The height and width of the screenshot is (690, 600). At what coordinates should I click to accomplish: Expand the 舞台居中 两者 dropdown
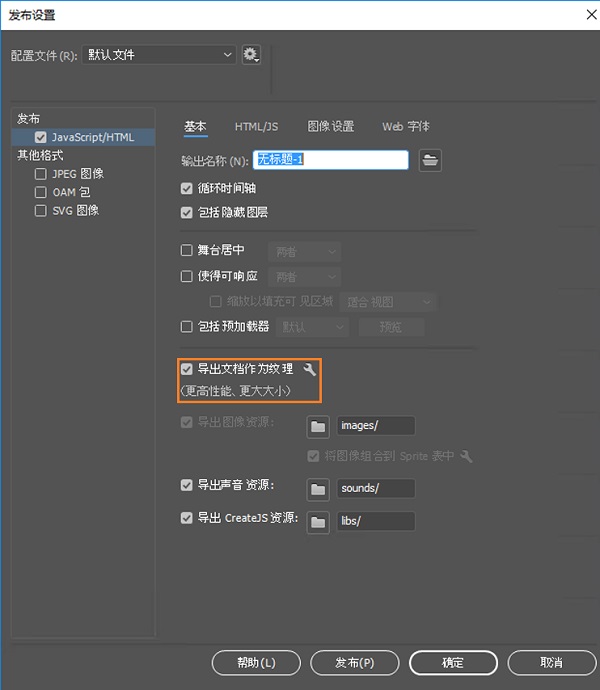coord(305,252)
